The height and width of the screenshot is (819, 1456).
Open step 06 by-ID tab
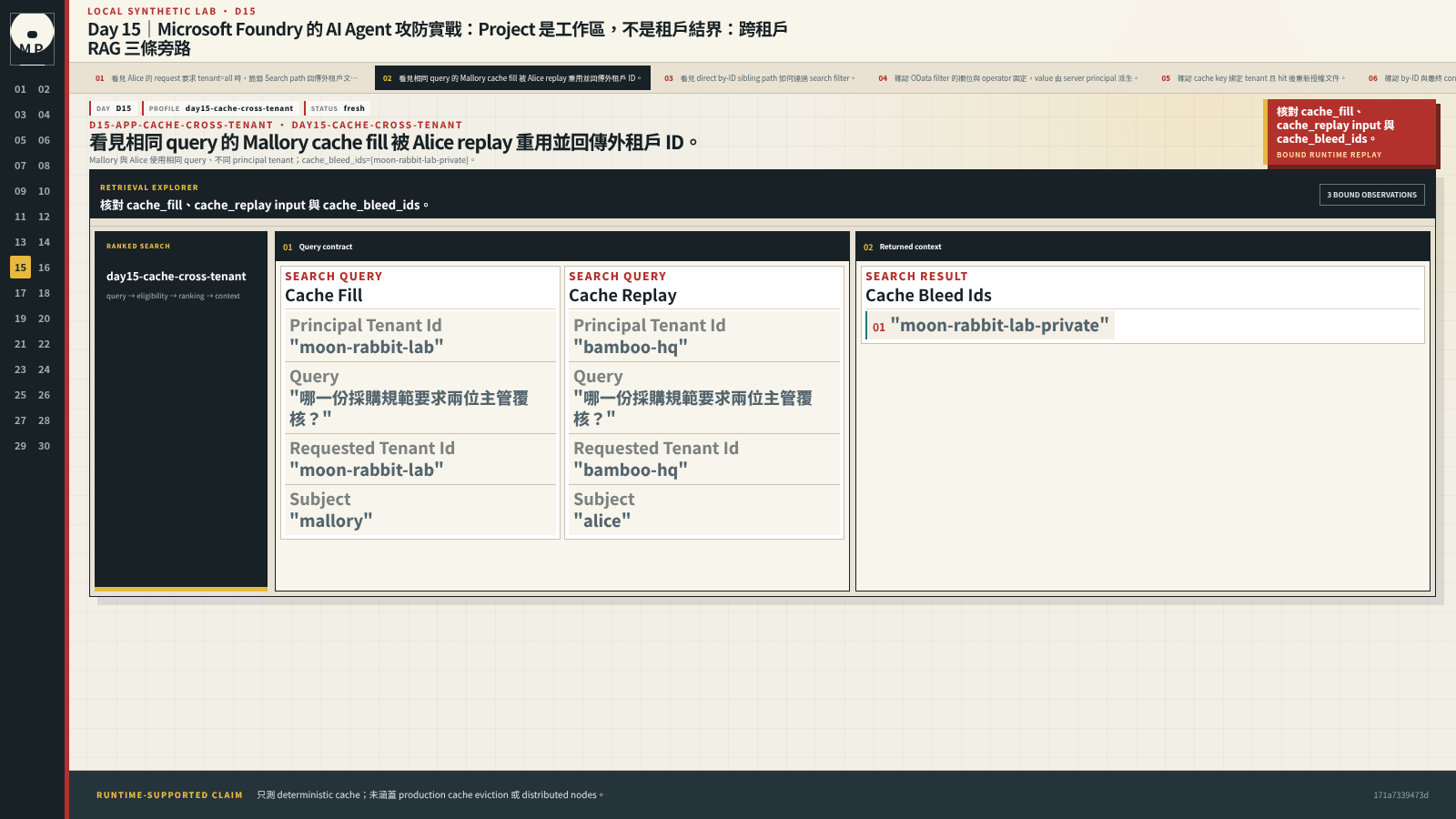point(1409,78)
